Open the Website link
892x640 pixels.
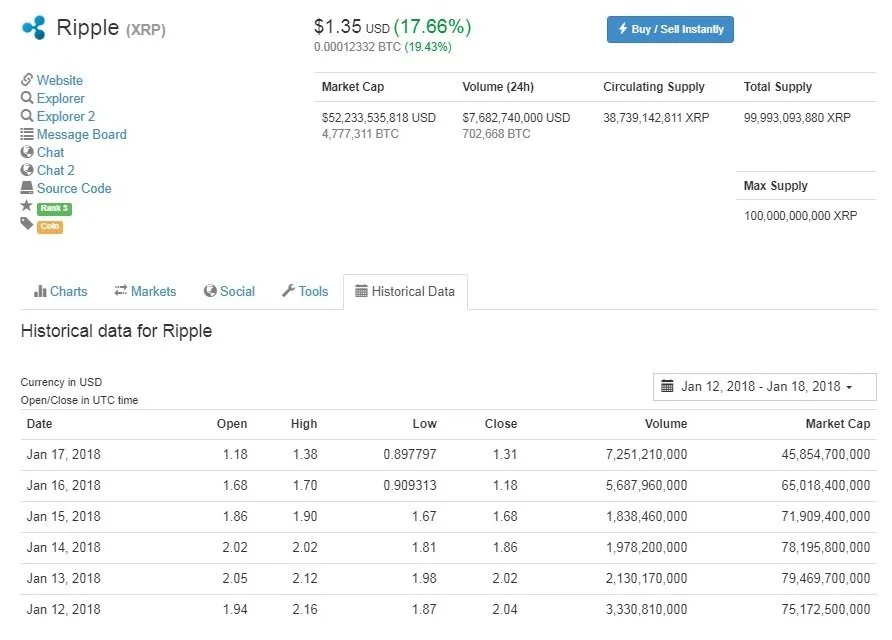(60, 80)
